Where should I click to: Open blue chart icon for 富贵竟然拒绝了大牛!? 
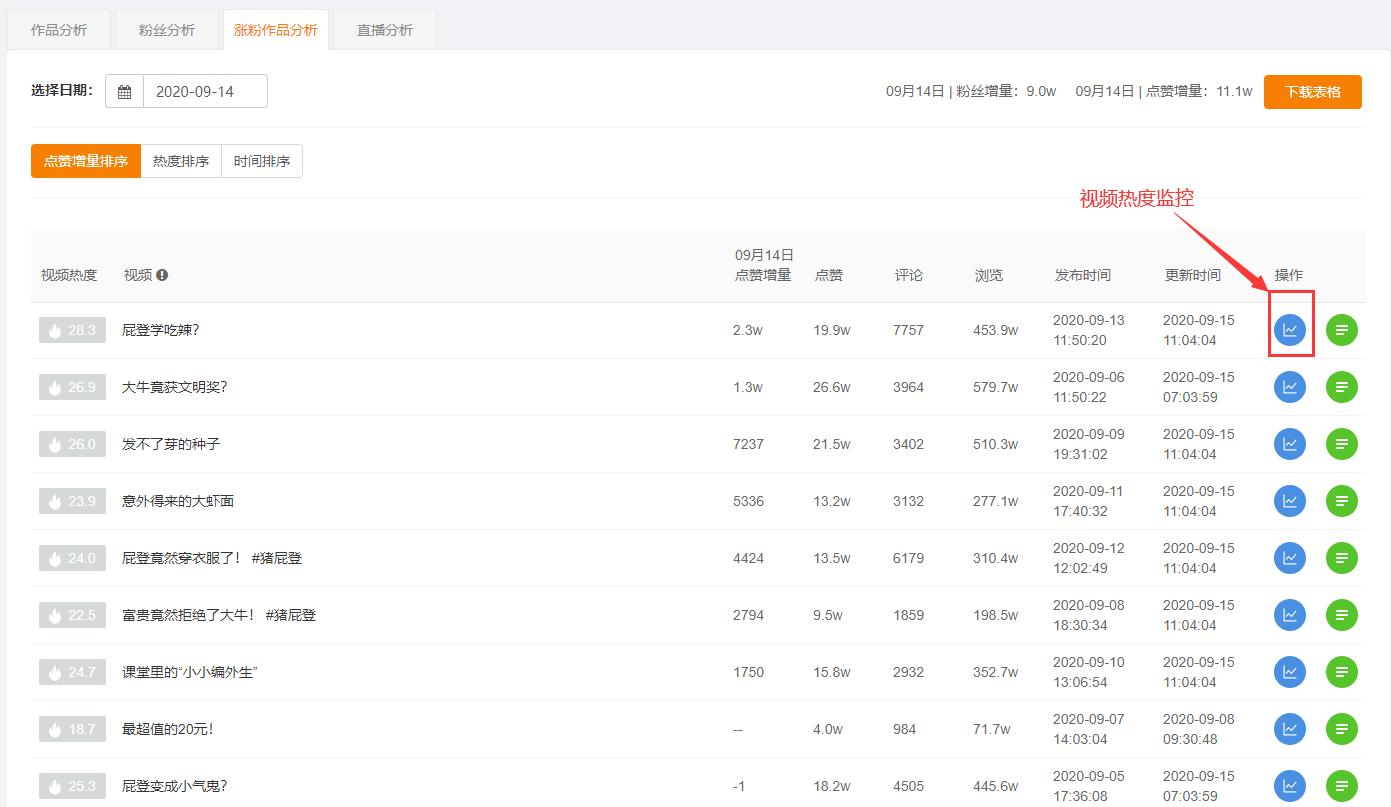point(1290,615)
